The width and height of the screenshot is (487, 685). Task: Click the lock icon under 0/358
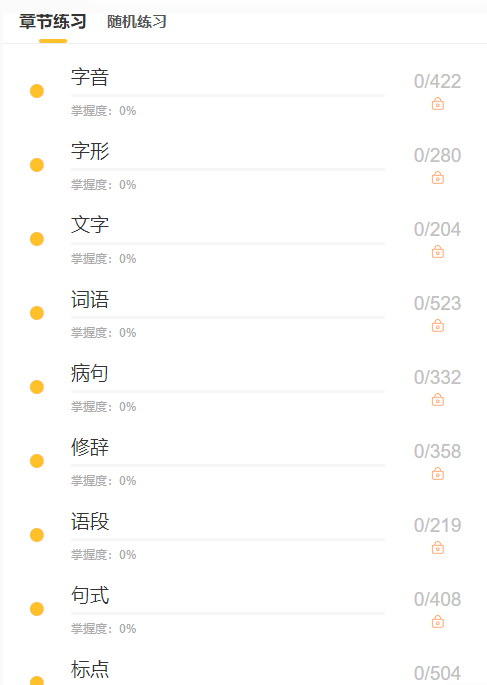438,474
